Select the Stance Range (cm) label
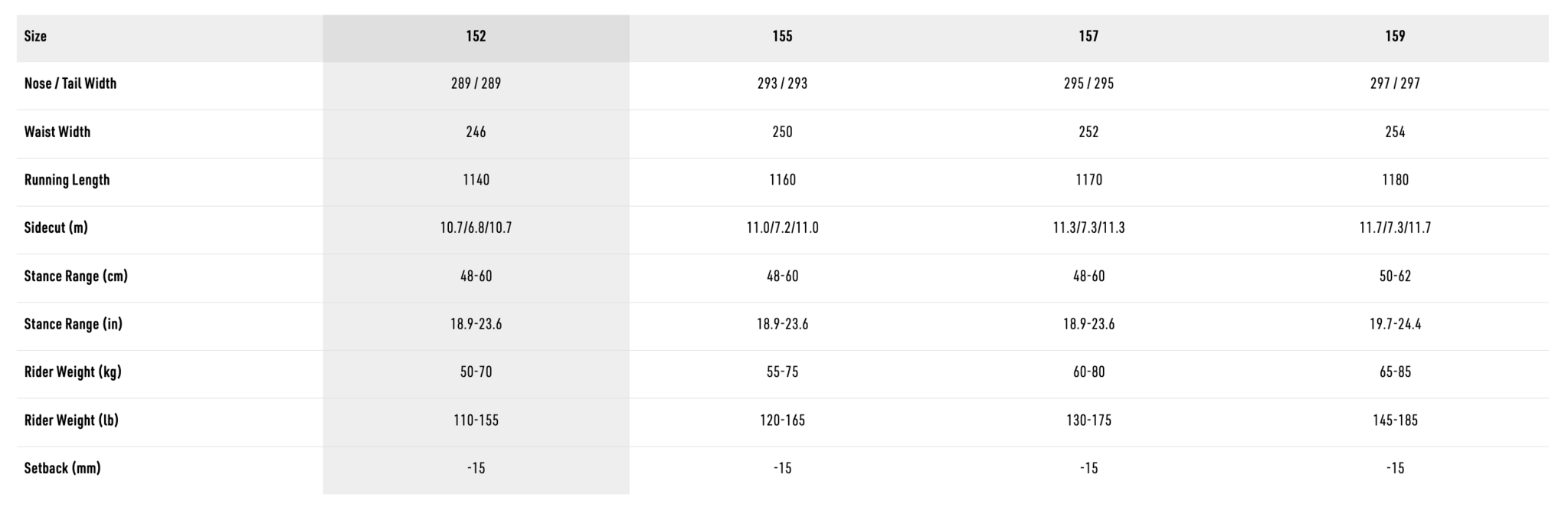The image size is (1568, 517). click(x=76, y=276)
